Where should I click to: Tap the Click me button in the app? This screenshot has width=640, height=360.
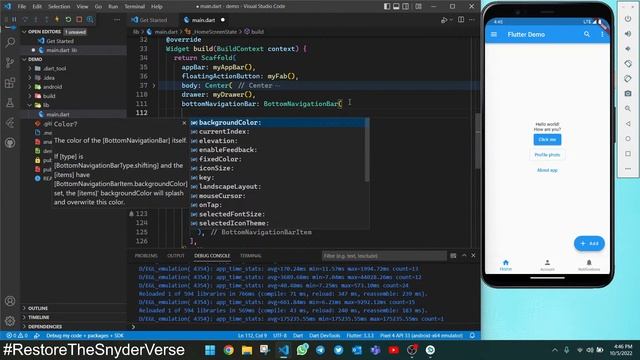click(x=547, y=140)
